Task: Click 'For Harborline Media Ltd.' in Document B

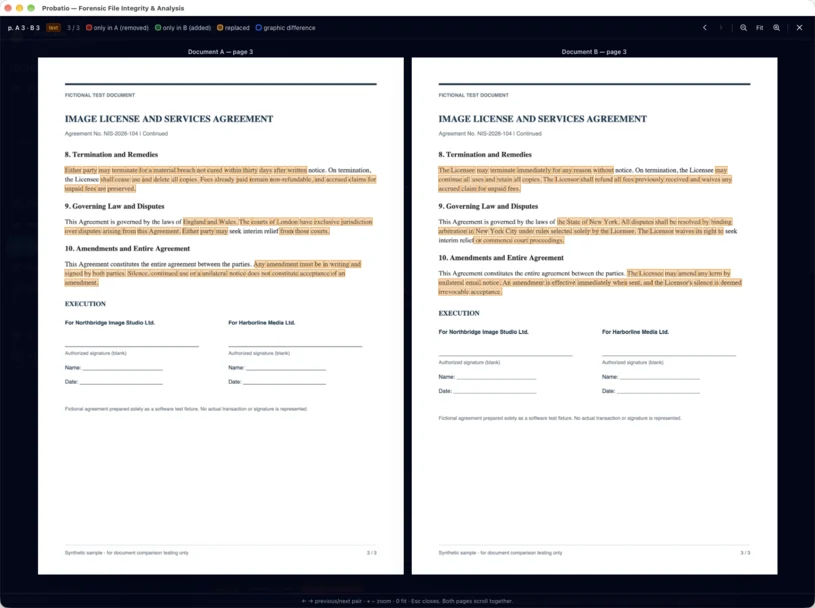Action: (x=635, y=332)
